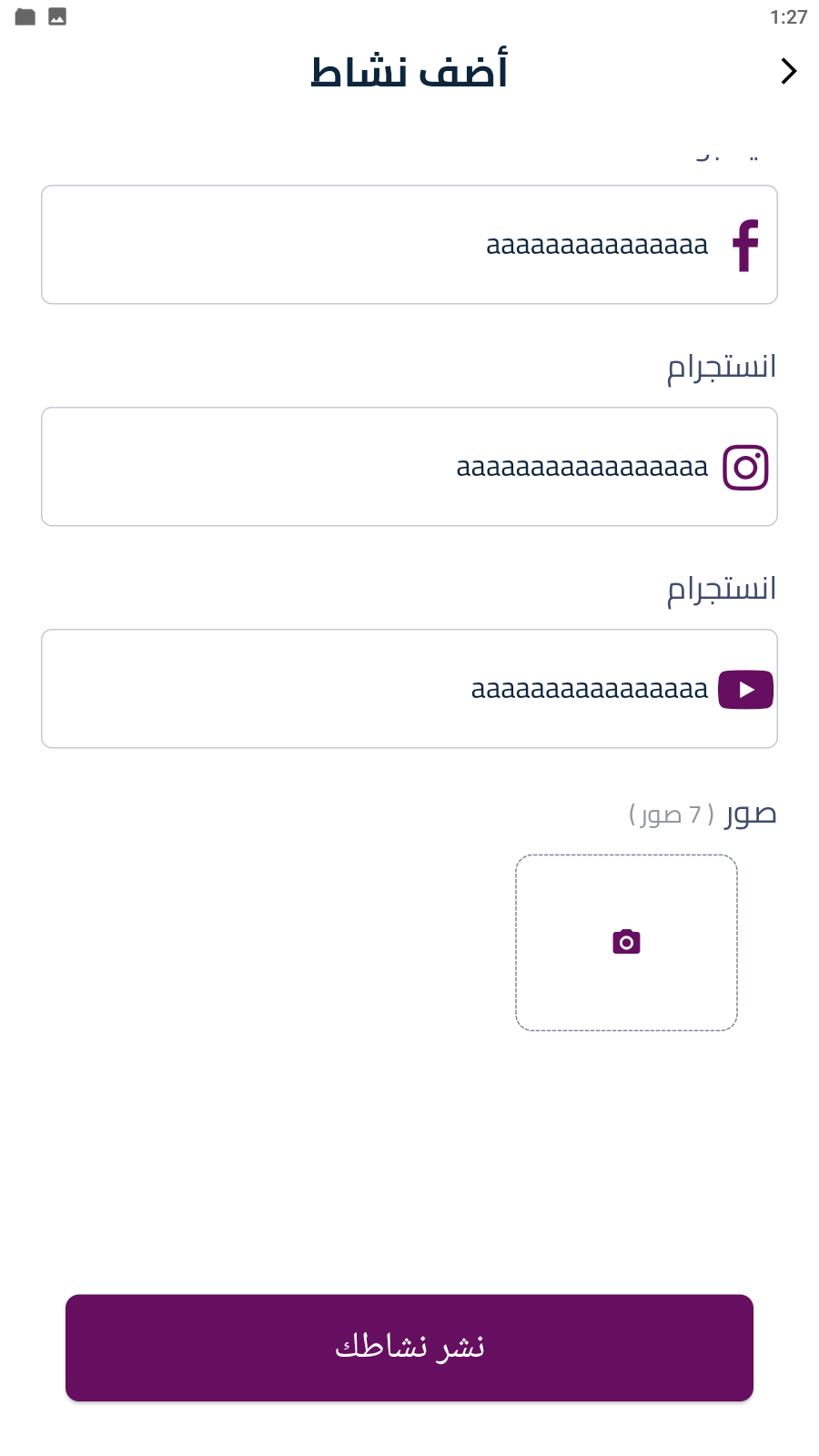Click the cut-off label above Facebook field
The image size is (819, 1456).
click(726, 157)
